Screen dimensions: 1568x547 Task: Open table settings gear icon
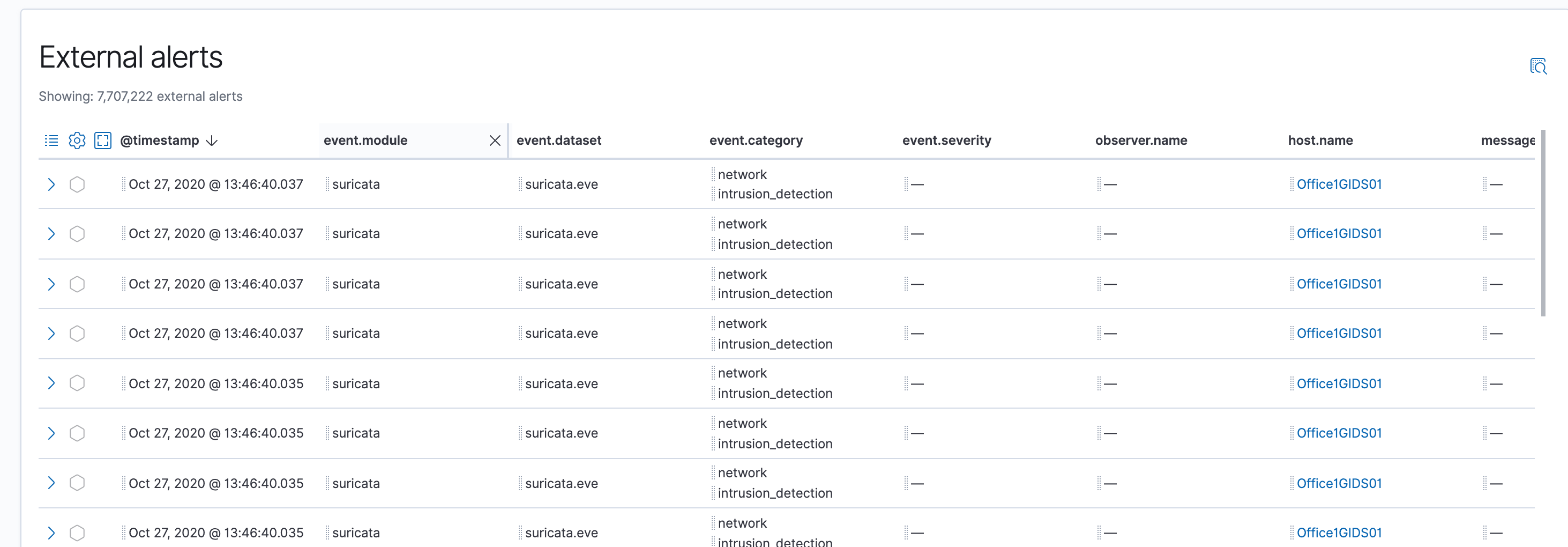[x=77, y=141]
